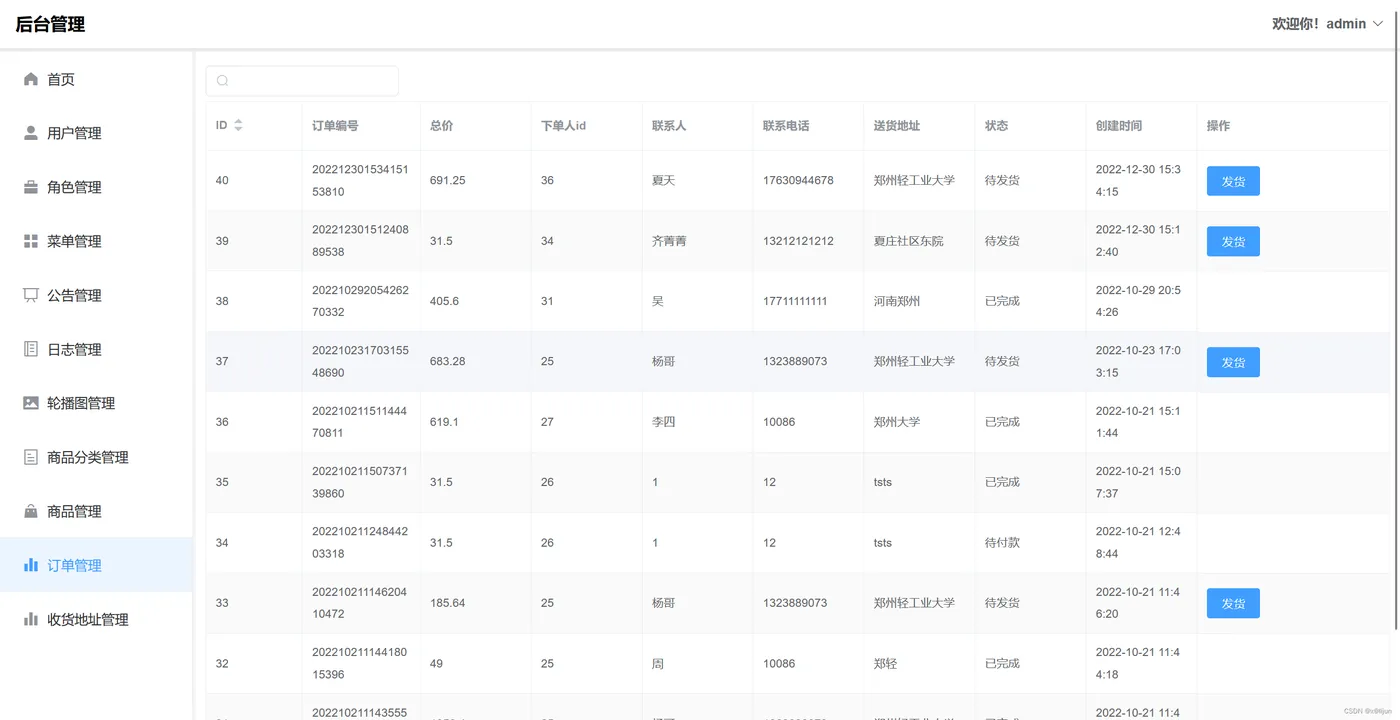Screen dimensions: 1400x720
Task: Click the 状态 column header
Action: coord(996,126)
